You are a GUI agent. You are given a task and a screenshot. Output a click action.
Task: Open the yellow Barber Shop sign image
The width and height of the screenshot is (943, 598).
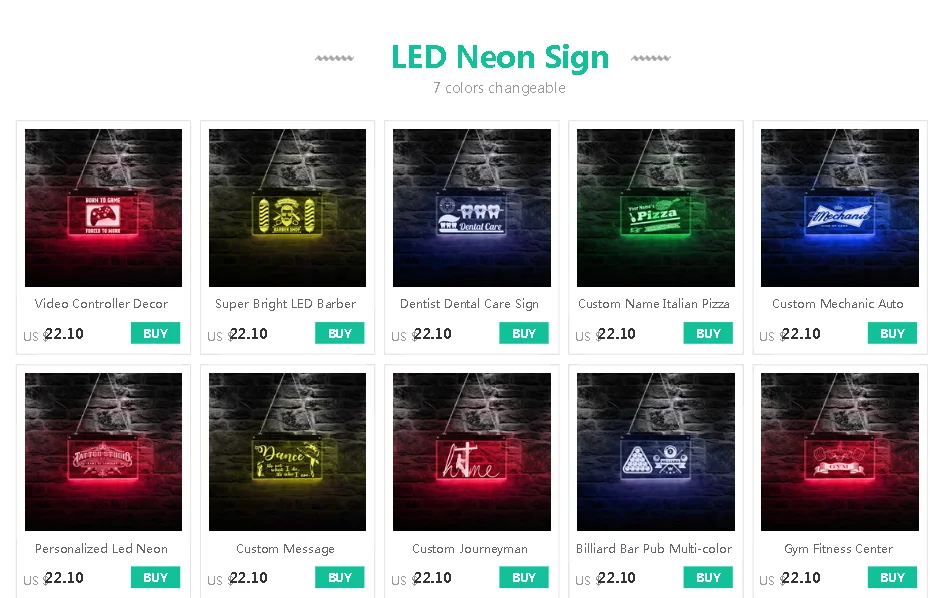coord(287,208)
